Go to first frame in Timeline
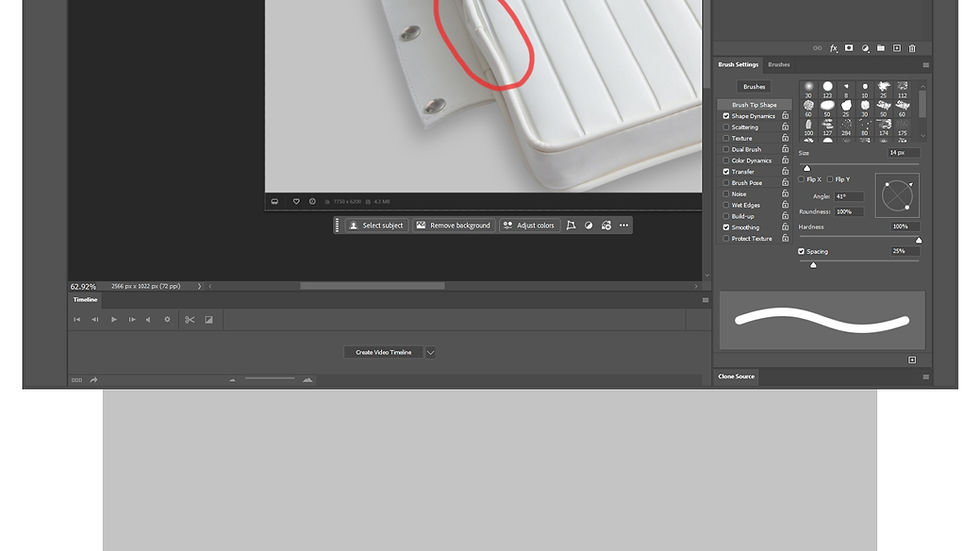The width and height of the screenshot is (980, 551). 77,319
